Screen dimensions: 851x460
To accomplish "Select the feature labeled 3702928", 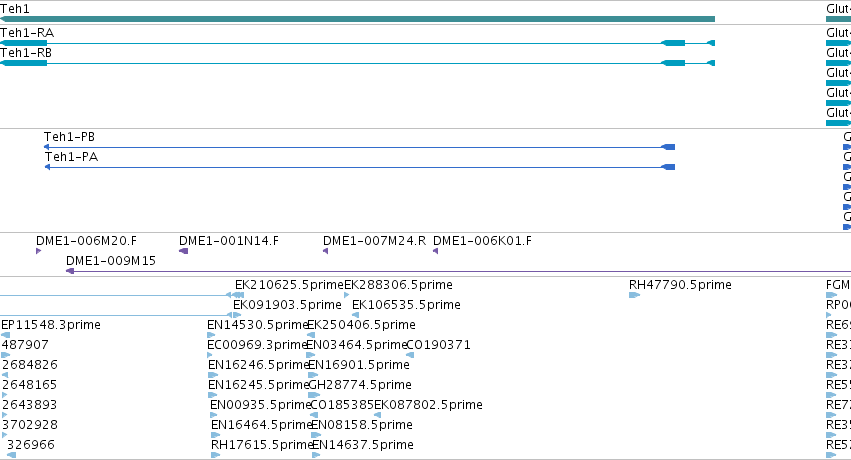I will tap(30, 425).
